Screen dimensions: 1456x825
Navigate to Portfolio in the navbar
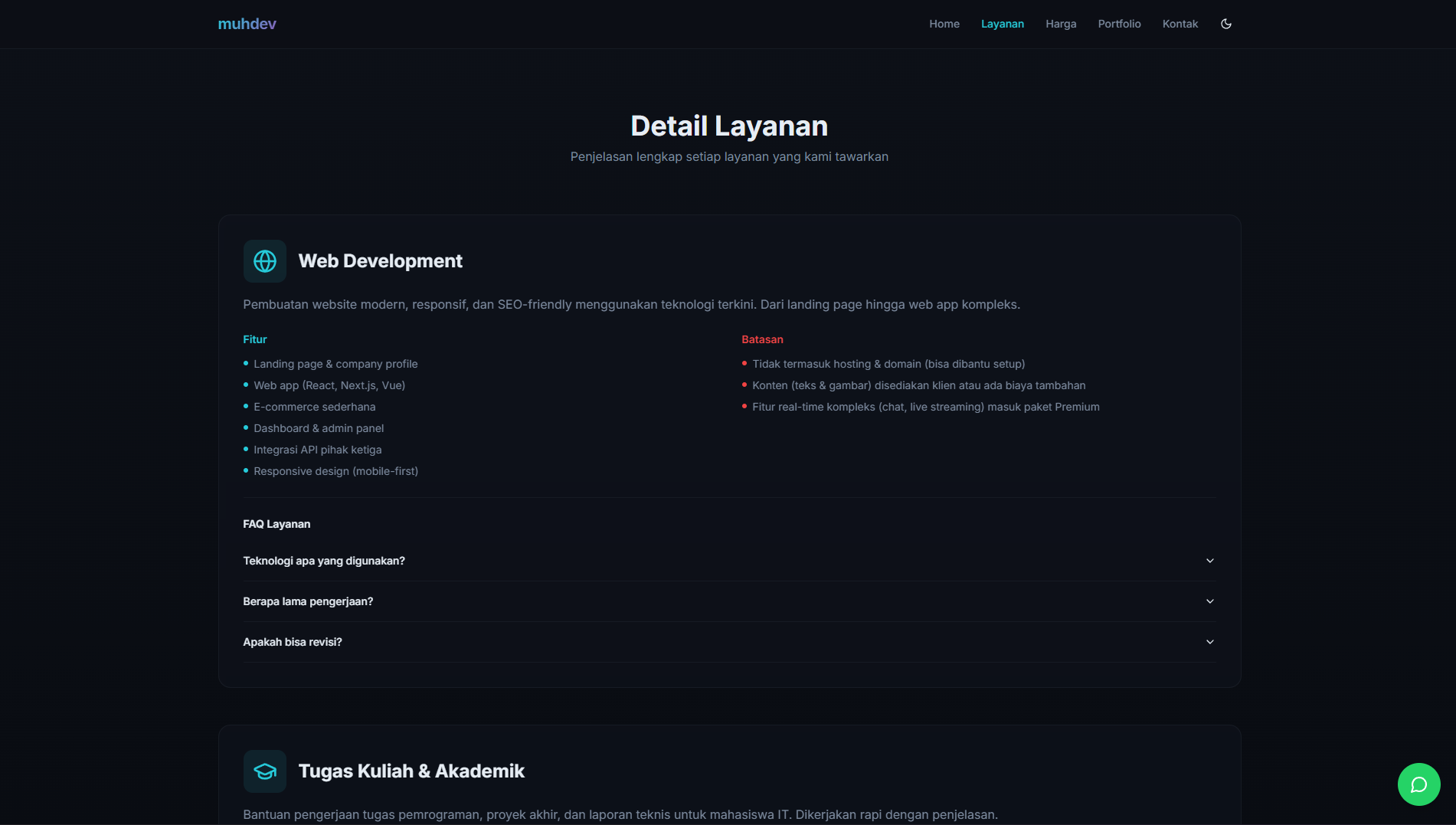(1119, 24)
